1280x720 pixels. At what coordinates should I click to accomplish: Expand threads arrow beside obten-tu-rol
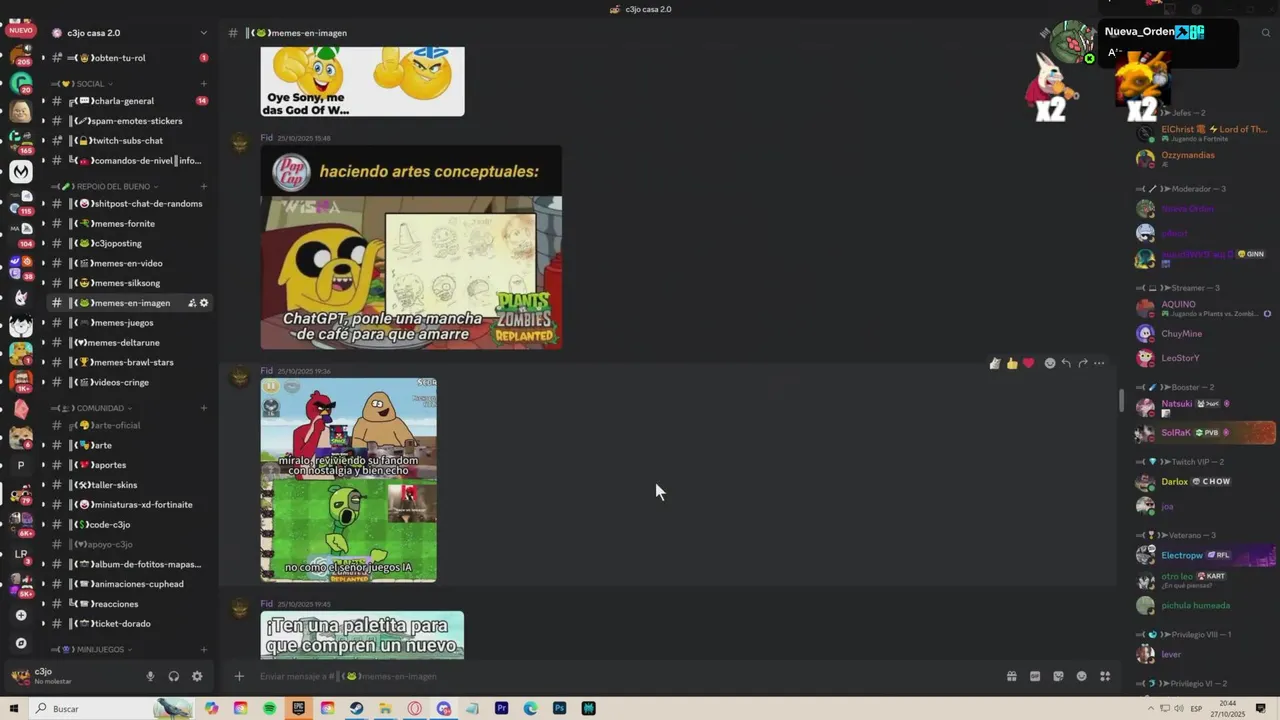(x=43, y=58)
